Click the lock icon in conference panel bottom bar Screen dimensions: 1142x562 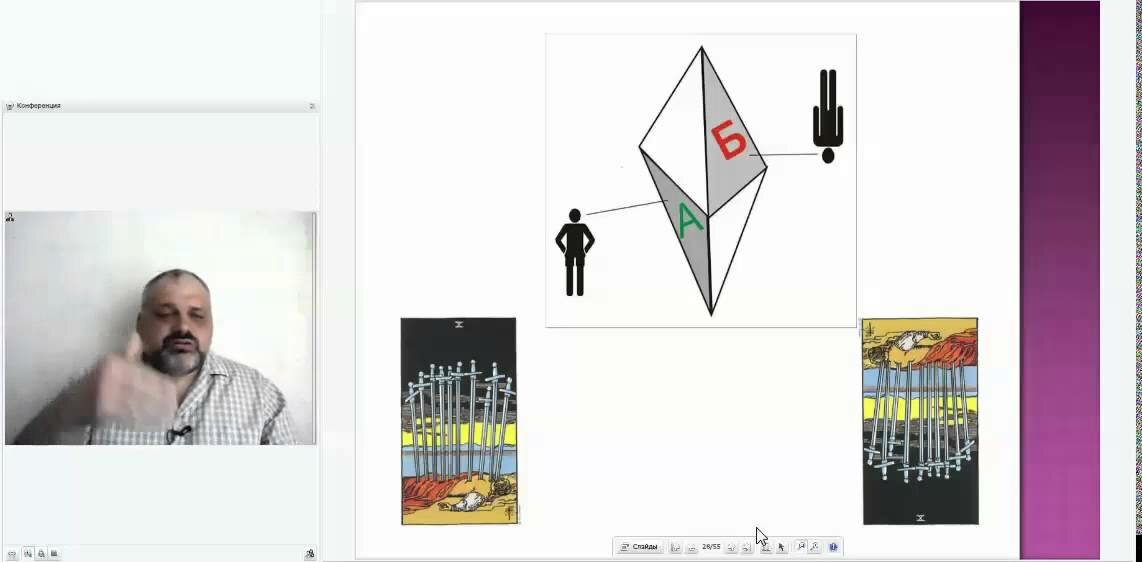tap(42, 553)
